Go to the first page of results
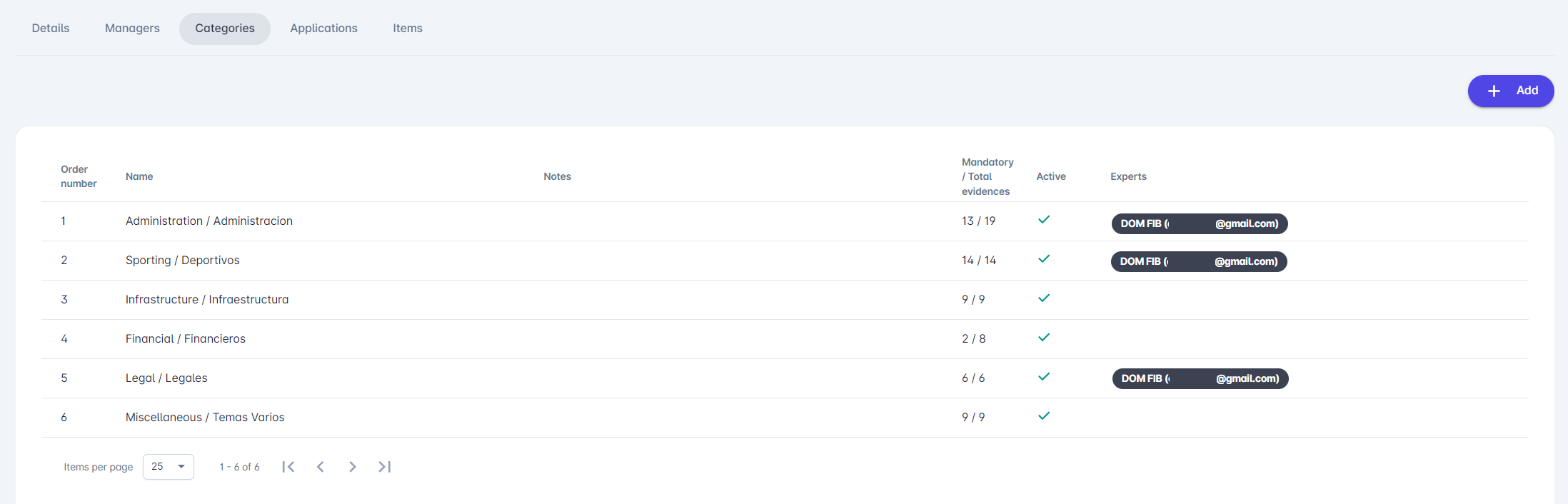Viewport: 1568px width, 504px height. tap(288, 467)
